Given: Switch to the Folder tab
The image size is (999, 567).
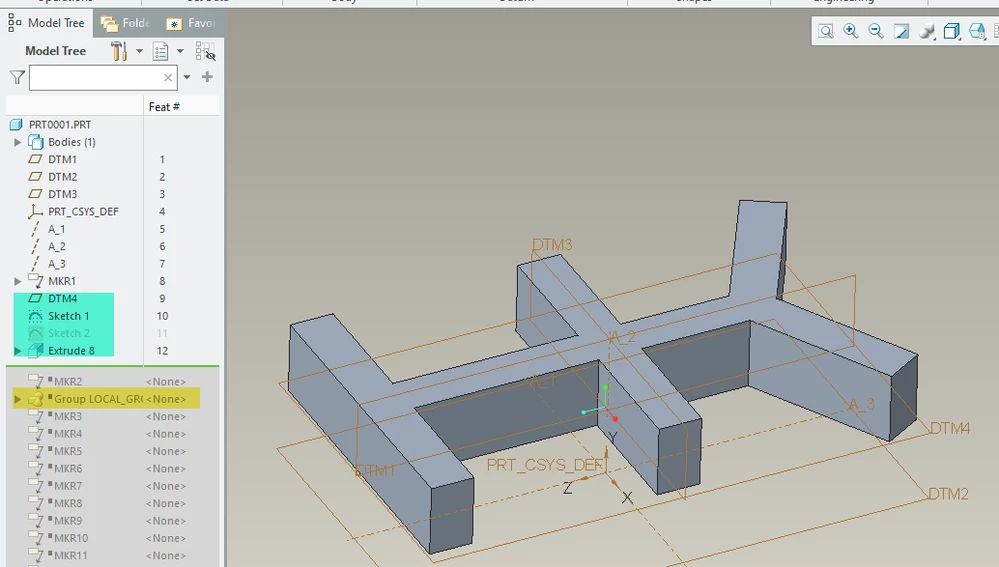Looking at the screenshot, I should coord(126,24).
